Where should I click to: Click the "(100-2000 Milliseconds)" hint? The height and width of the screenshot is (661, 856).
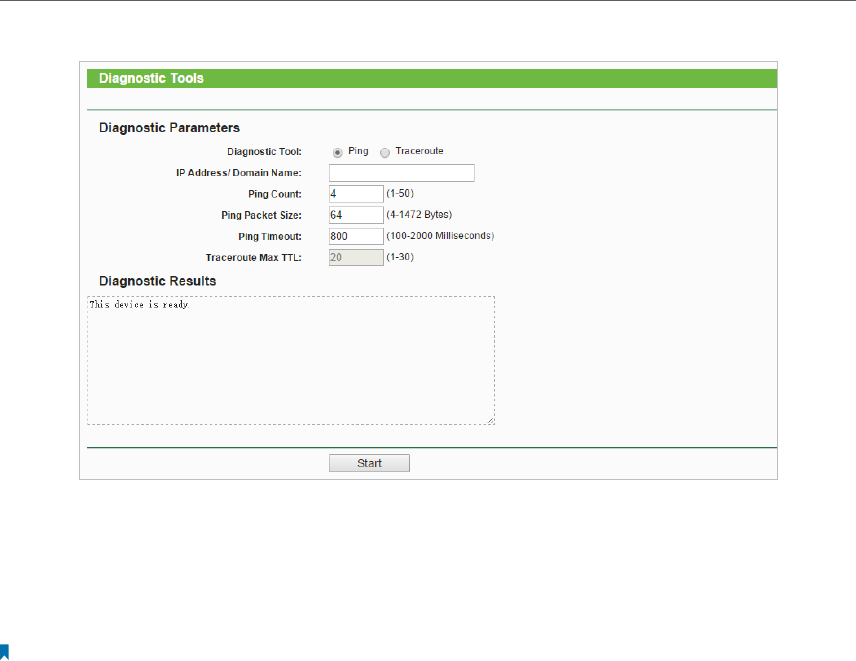click(440, 236)
